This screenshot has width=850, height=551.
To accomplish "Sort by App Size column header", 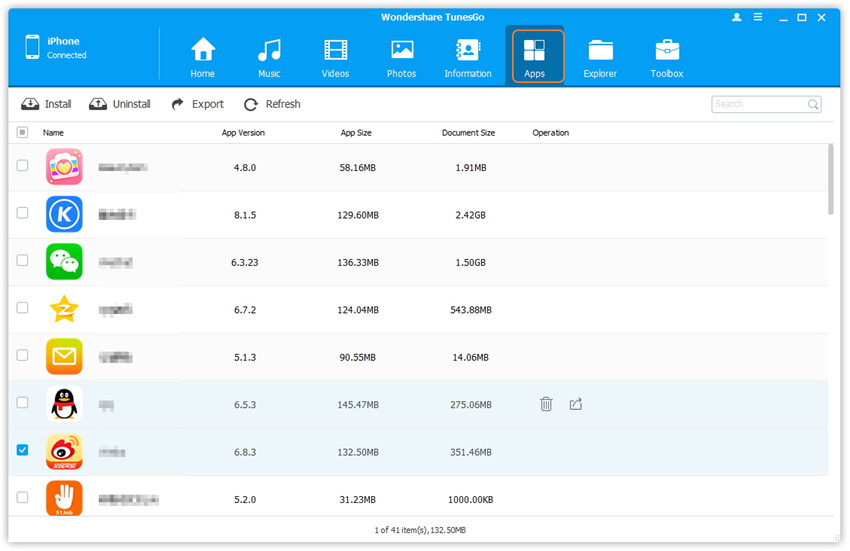I will coord(356,132).
